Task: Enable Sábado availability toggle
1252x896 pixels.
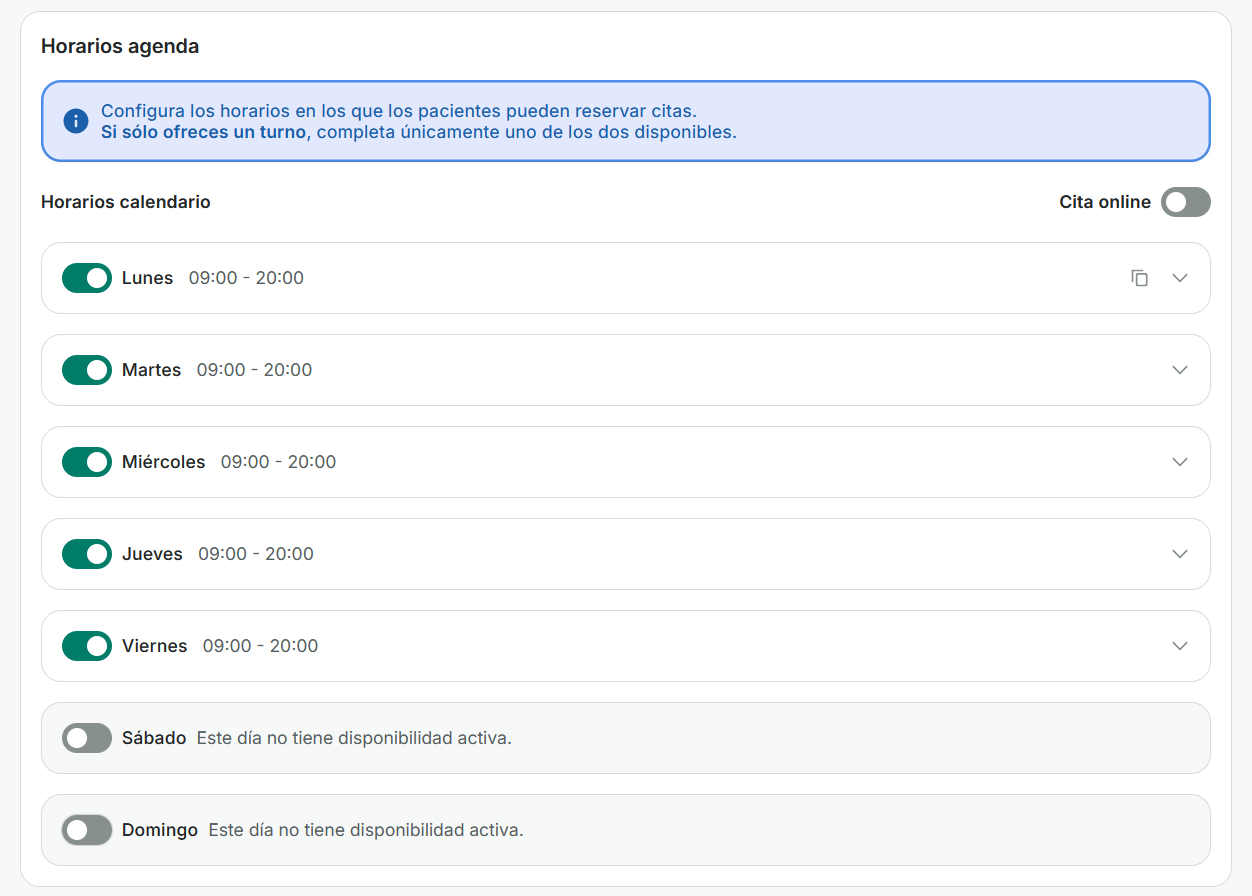Action: [x=87, y=738]
